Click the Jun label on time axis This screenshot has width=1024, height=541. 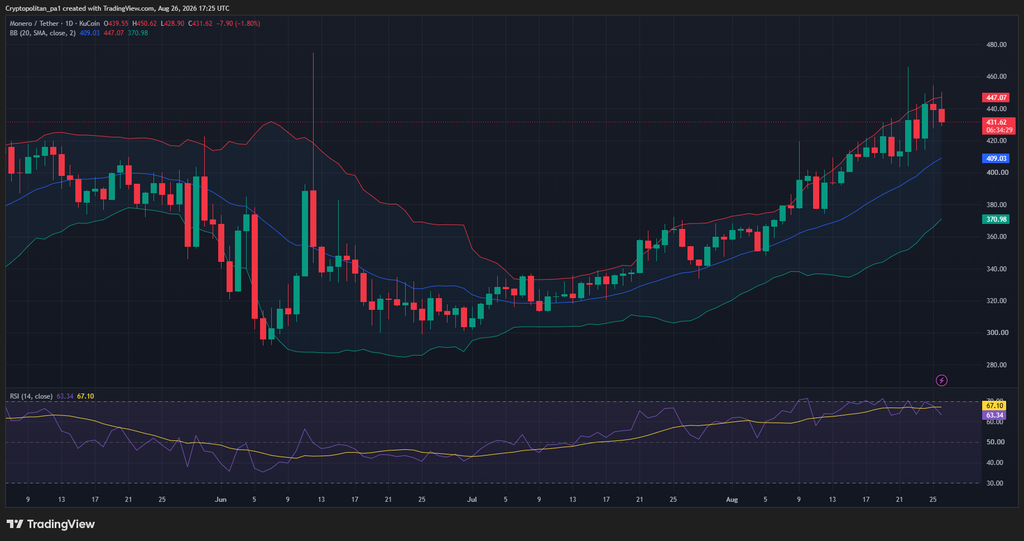pyautogui.click(x=221, y=499)
